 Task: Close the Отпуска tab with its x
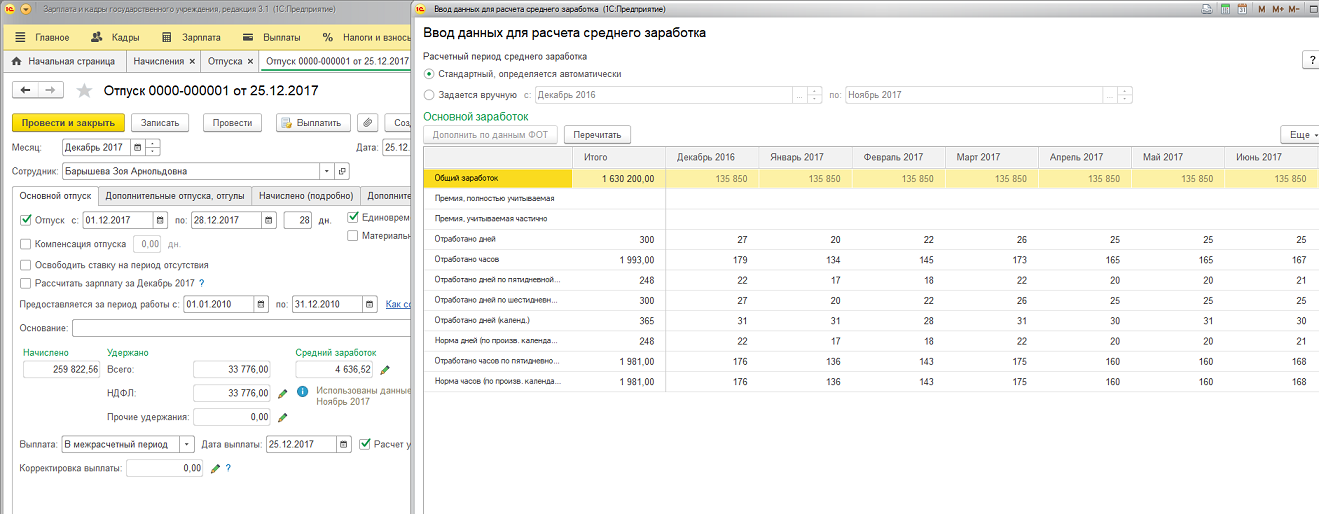251,61
